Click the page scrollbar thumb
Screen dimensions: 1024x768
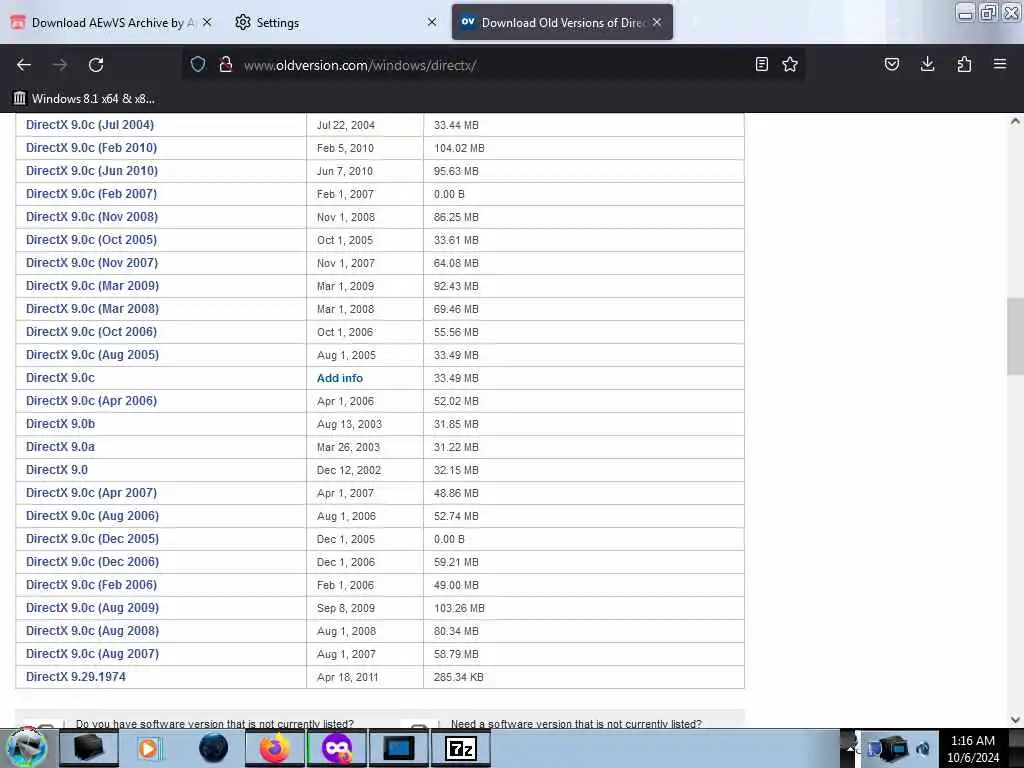(1015, 337)
